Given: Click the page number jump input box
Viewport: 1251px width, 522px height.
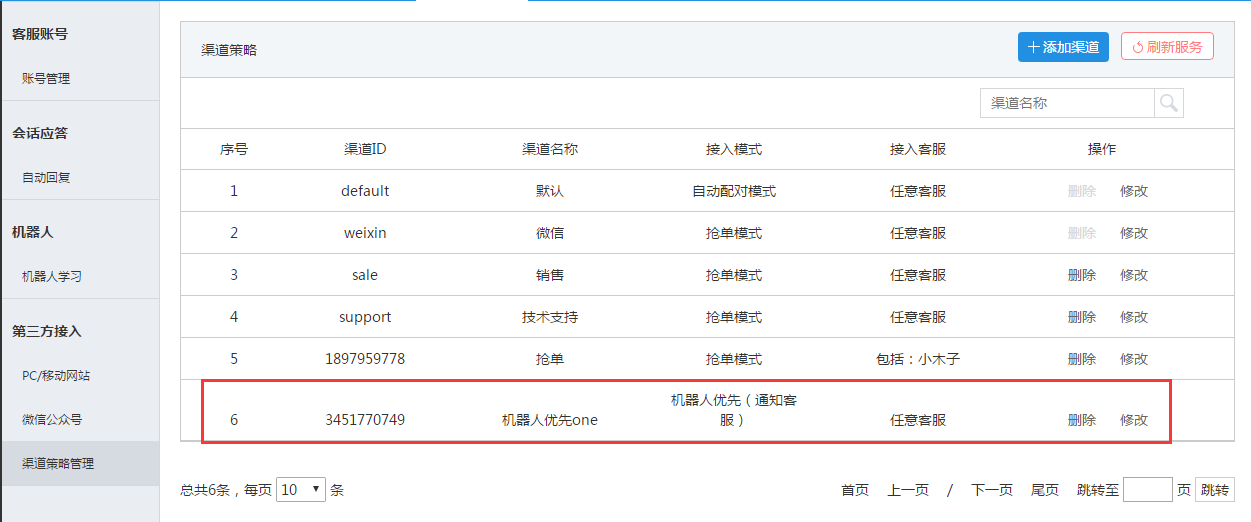Looking at the screenshot, I should (x=1147, y=489).
